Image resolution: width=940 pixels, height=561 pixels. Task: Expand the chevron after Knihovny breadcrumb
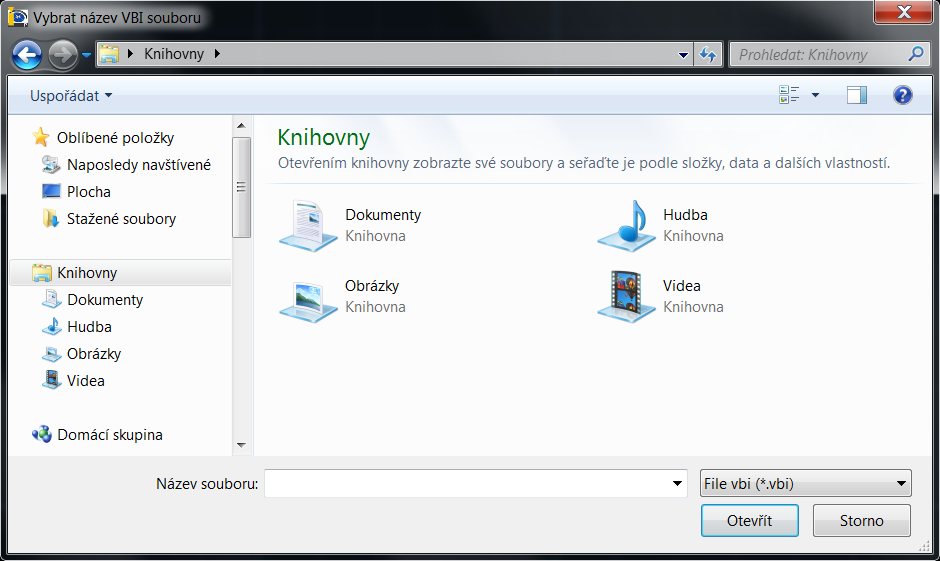[217, 54]
